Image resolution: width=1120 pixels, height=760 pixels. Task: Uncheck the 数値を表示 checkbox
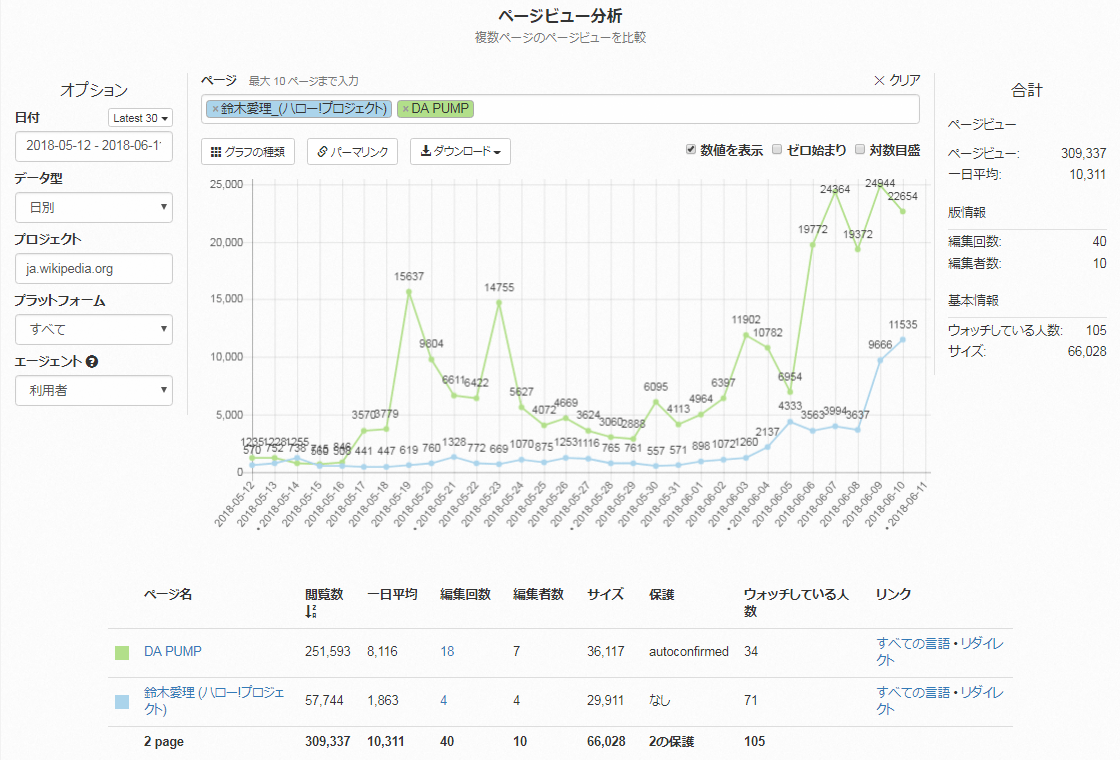click(691, 149)
